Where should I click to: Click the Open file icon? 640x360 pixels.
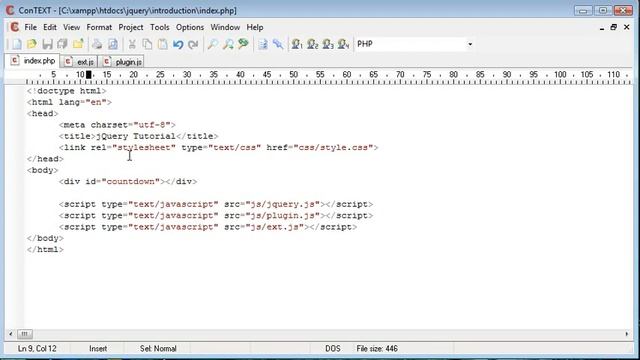click(32, 44)
